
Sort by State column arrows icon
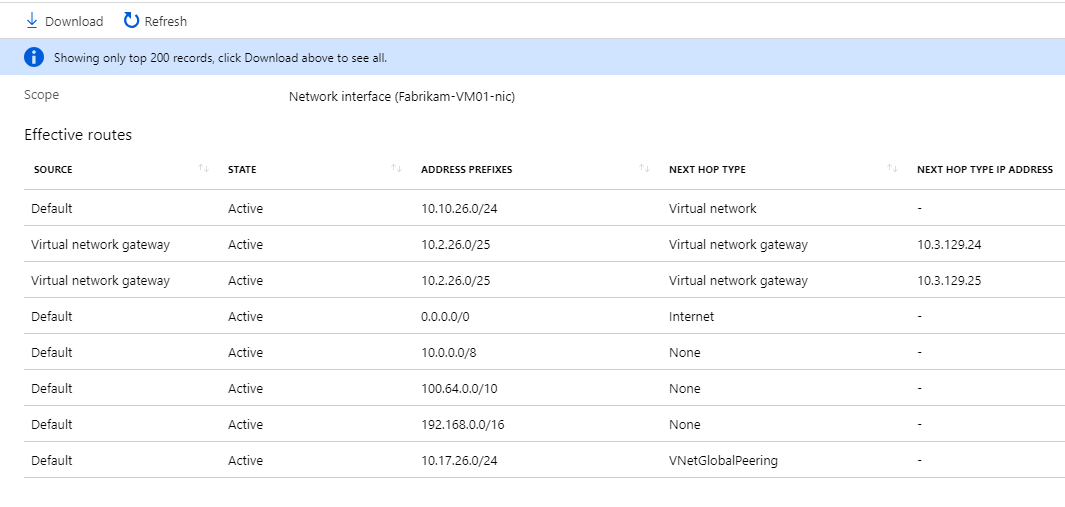point(396,169)
